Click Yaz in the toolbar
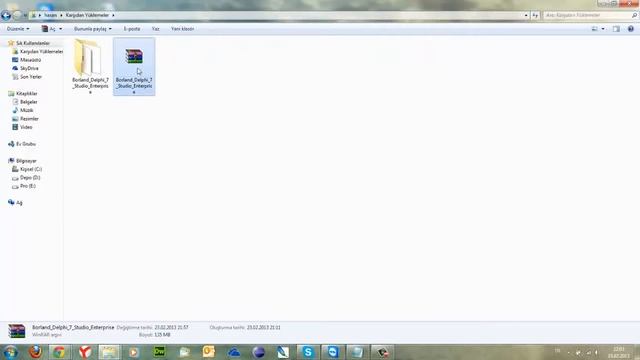The image size is (640, 360). click(x=156, y=29)
